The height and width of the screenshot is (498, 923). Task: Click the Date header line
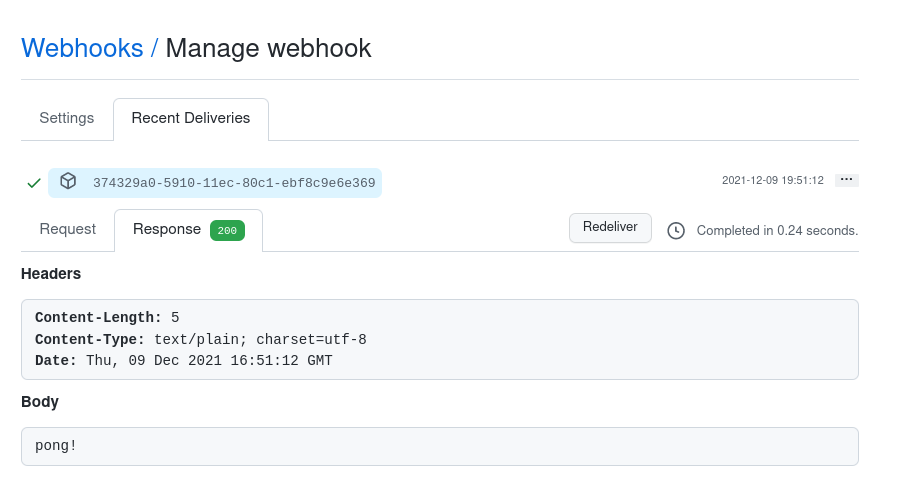pos(183,360)
